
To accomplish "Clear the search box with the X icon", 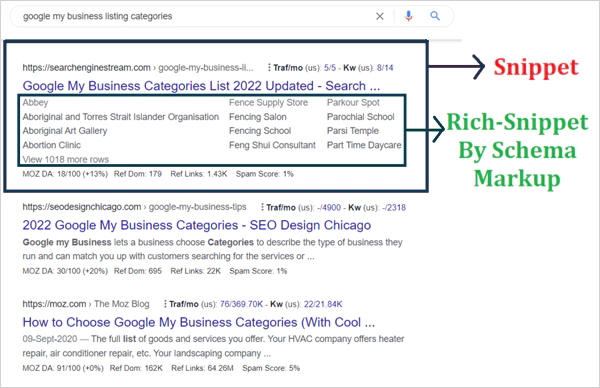I will click(380, 16).
